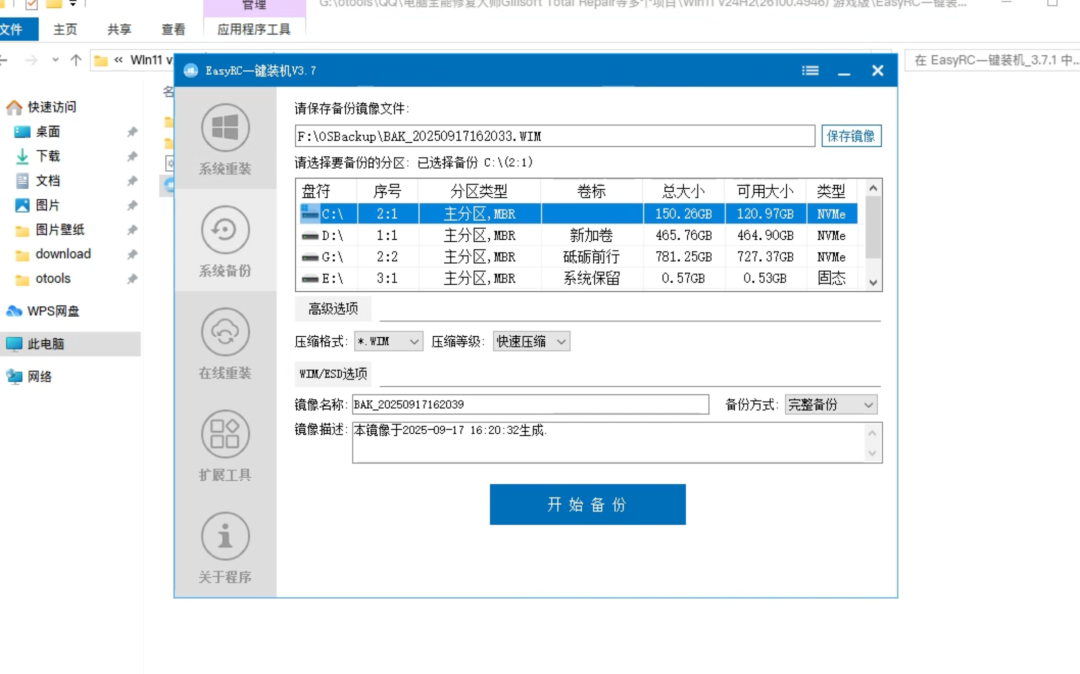Open the 系统重装 system reinstall section

225,139
